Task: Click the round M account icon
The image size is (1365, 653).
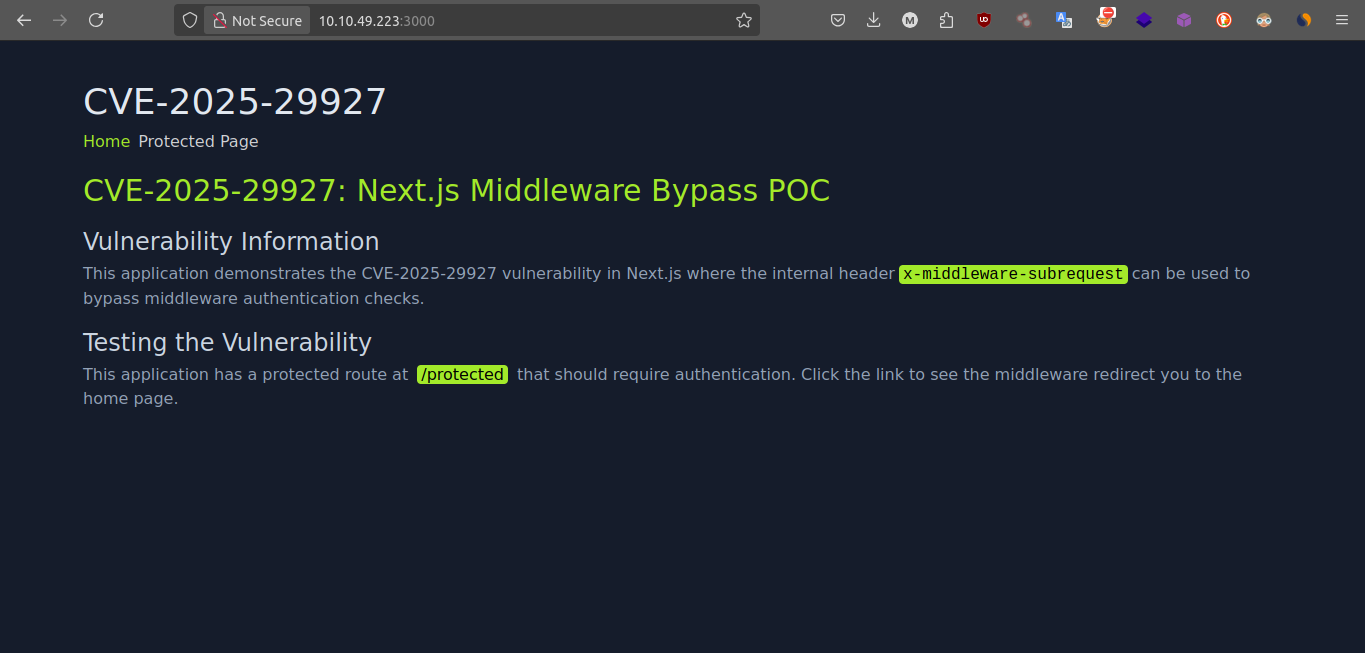Action: pos(910,20)
